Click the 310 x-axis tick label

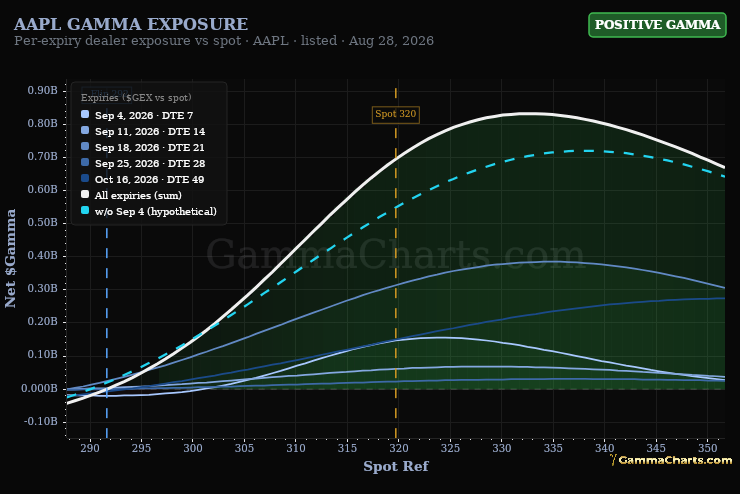coord(295,448)
